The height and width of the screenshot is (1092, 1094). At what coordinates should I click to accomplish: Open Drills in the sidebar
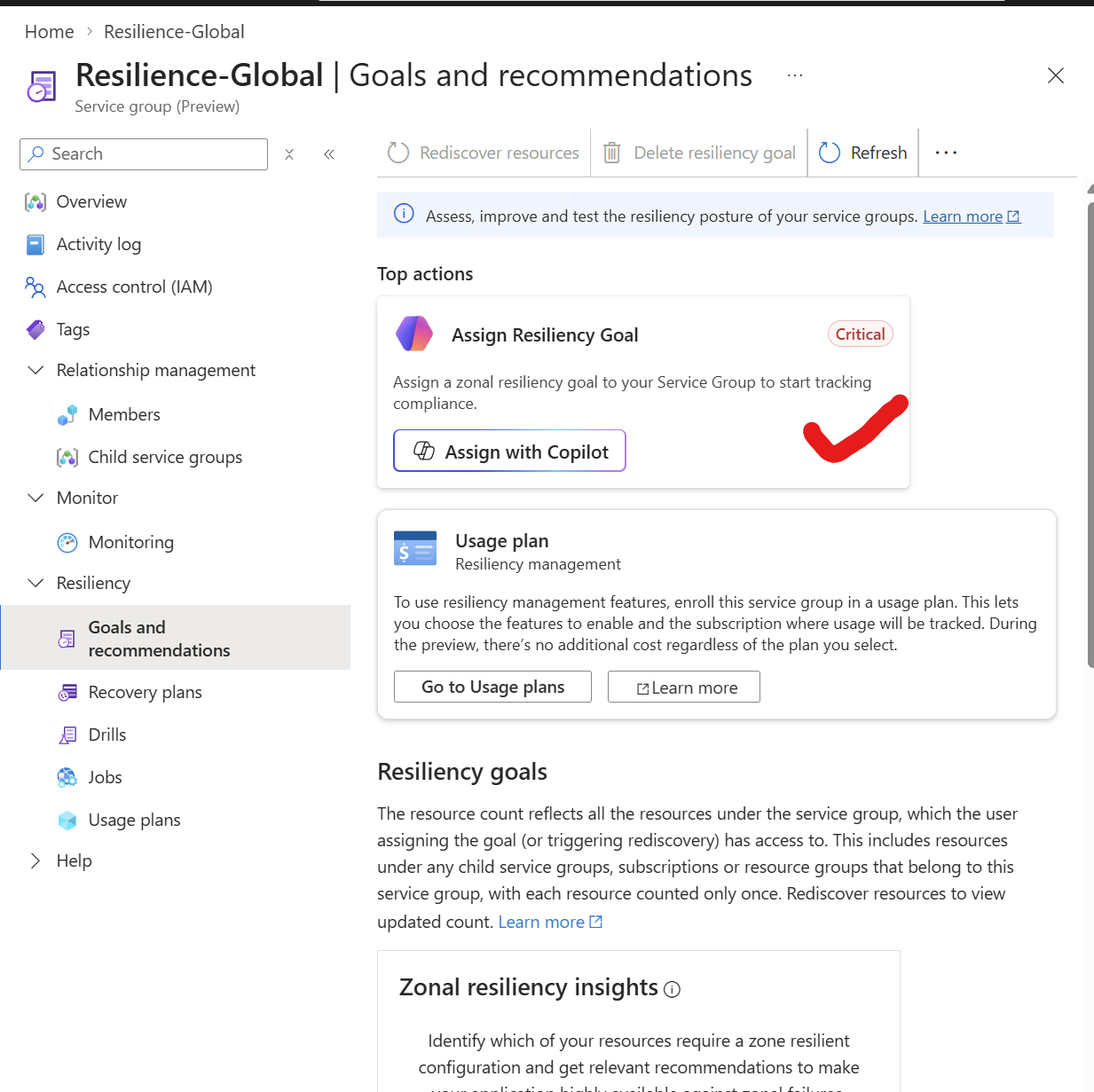click(107, 735)
